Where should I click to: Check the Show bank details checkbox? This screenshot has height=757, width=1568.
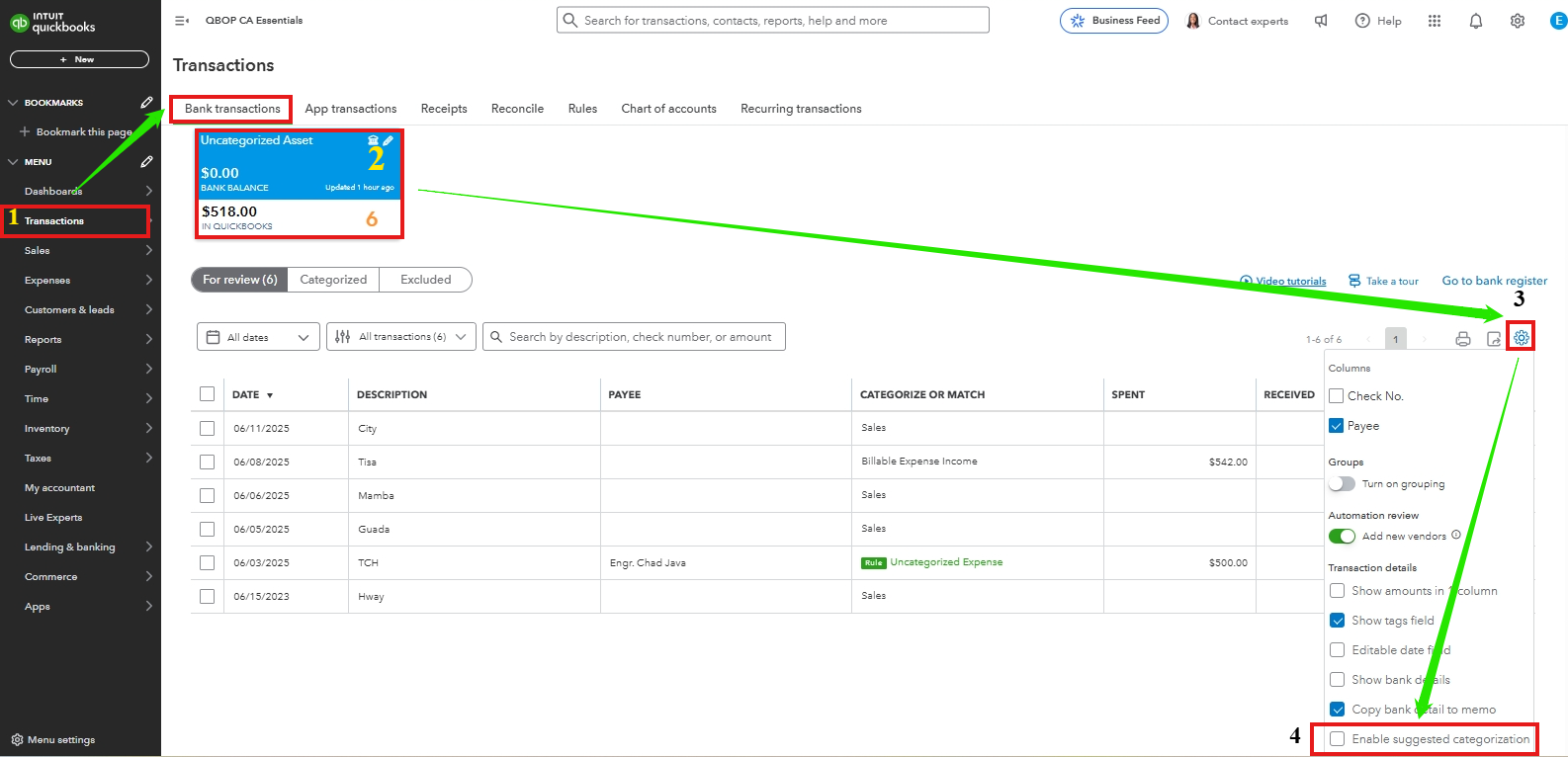pyautogui.click(x=1337, y=680)
